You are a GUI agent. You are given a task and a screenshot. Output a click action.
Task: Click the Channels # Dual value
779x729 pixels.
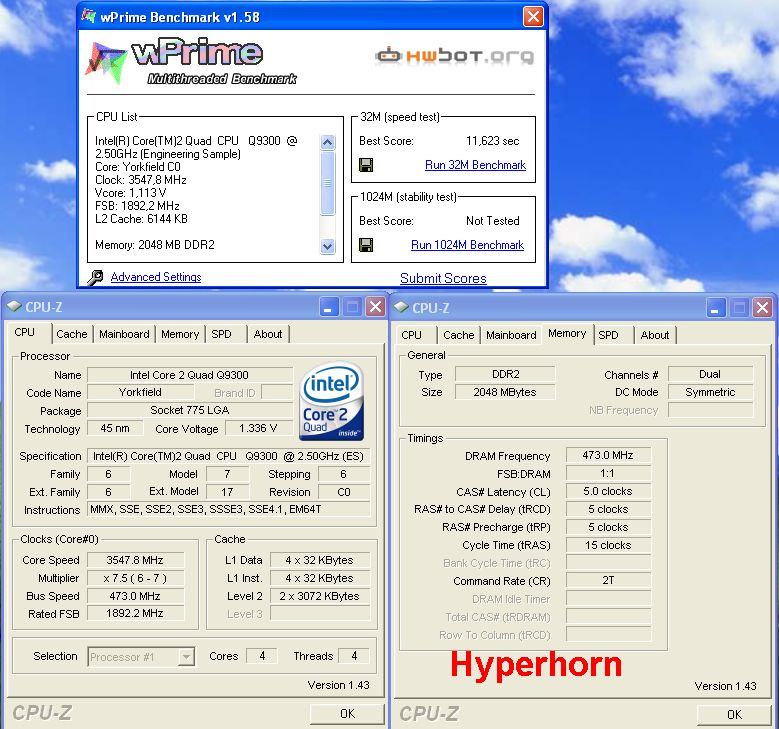pyautogui.click(x=710, y=374)
